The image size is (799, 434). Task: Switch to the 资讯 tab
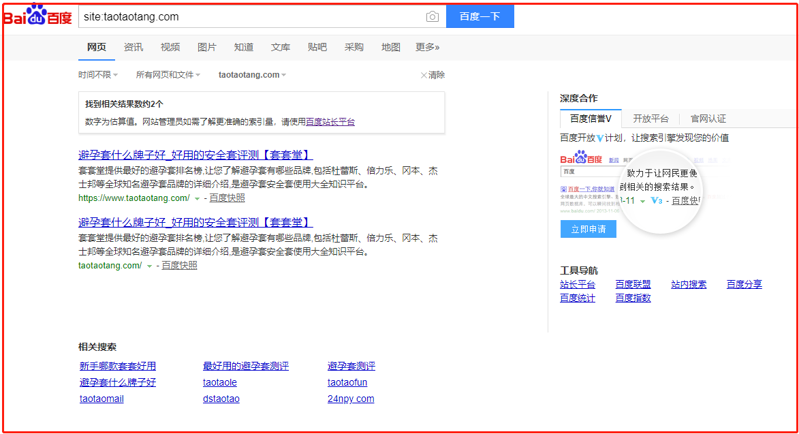click(134, 47)
